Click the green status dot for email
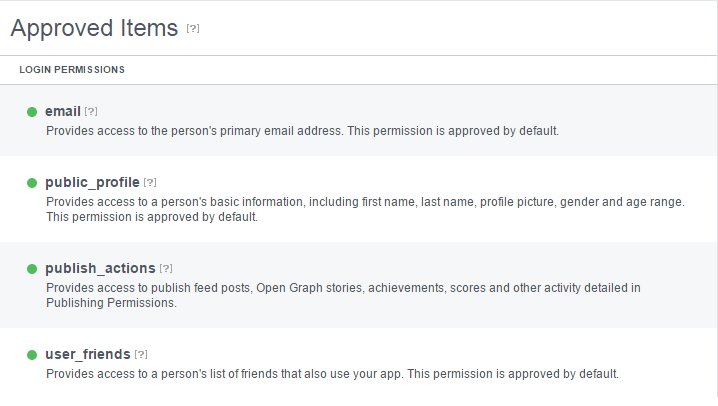Screen dimensions: 718x406 coord(32,111)
